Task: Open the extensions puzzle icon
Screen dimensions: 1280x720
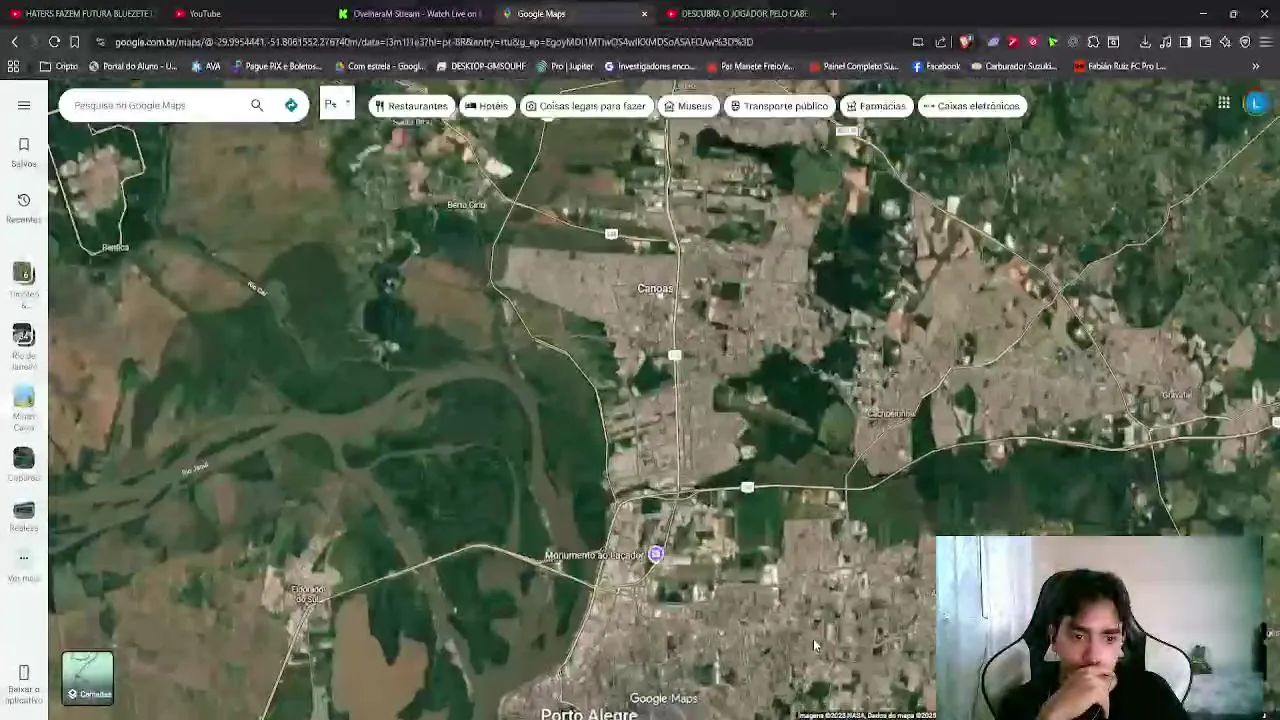Action: tap(1093, 42)
